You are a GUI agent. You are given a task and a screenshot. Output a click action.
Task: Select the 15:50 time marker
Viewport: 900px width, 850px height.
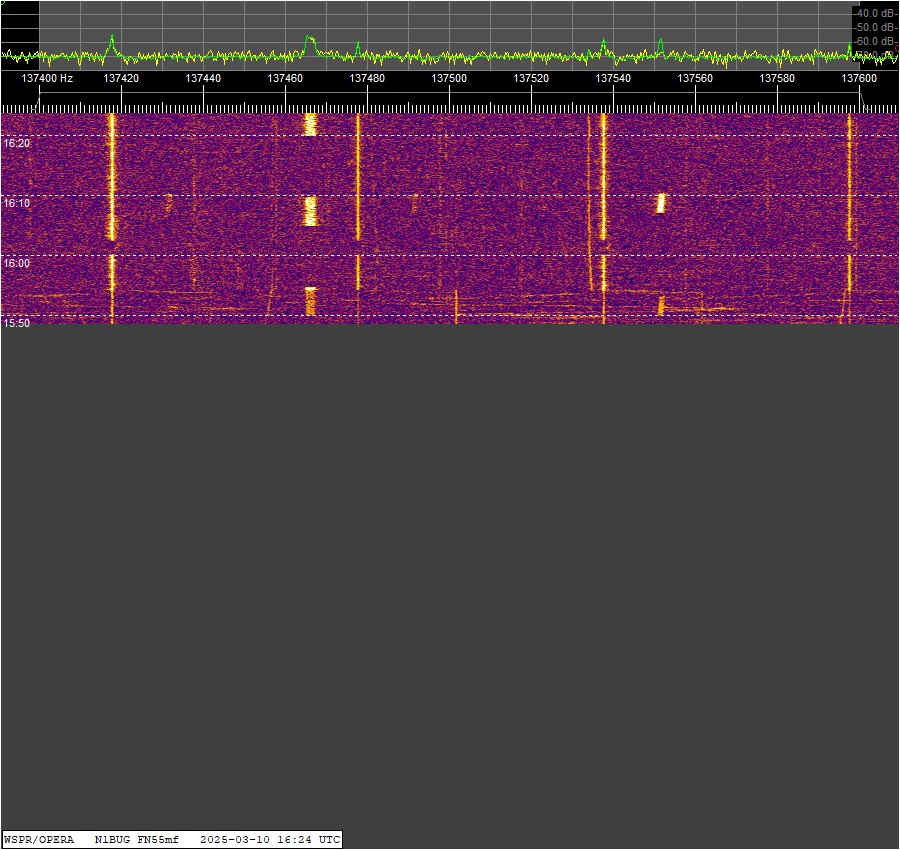17,323
